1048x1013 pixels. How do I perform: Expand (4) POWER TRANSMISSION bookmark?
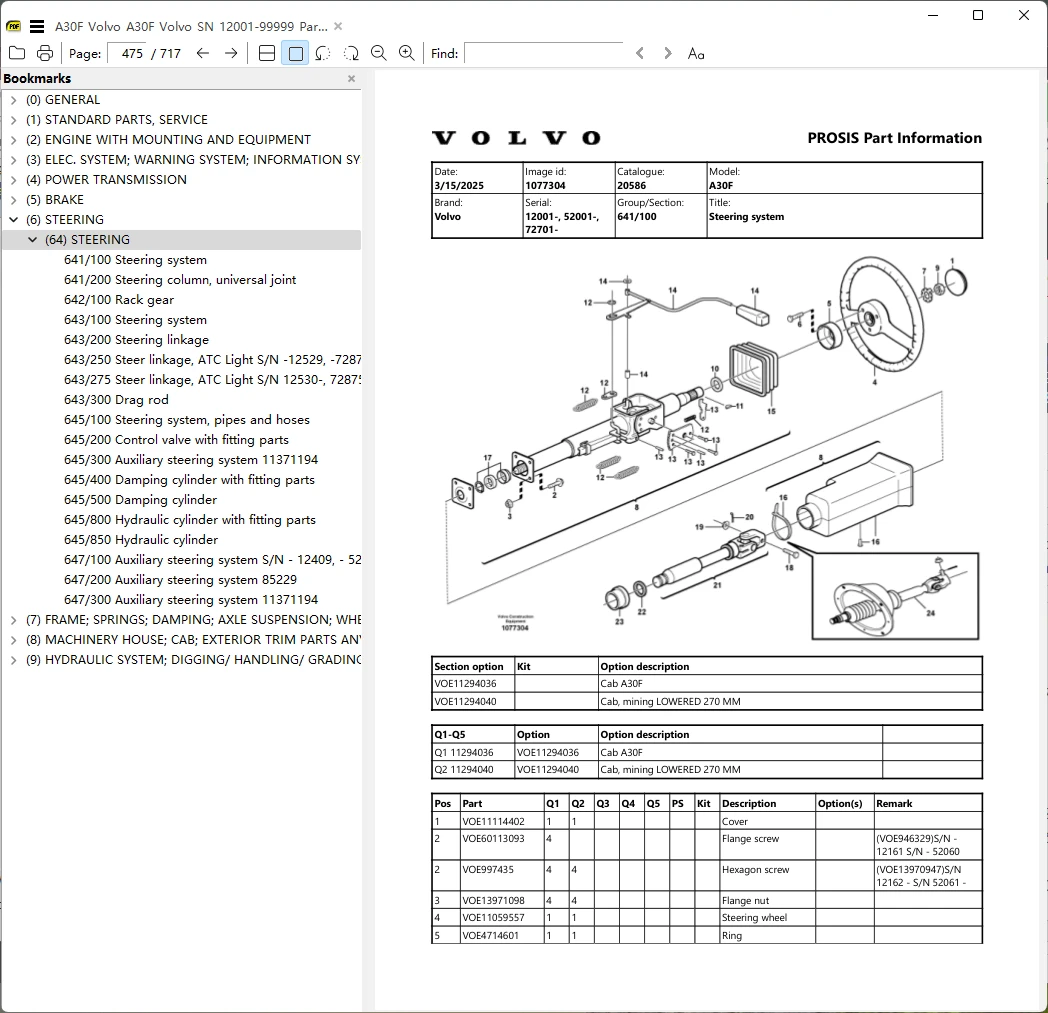point(13,180)
